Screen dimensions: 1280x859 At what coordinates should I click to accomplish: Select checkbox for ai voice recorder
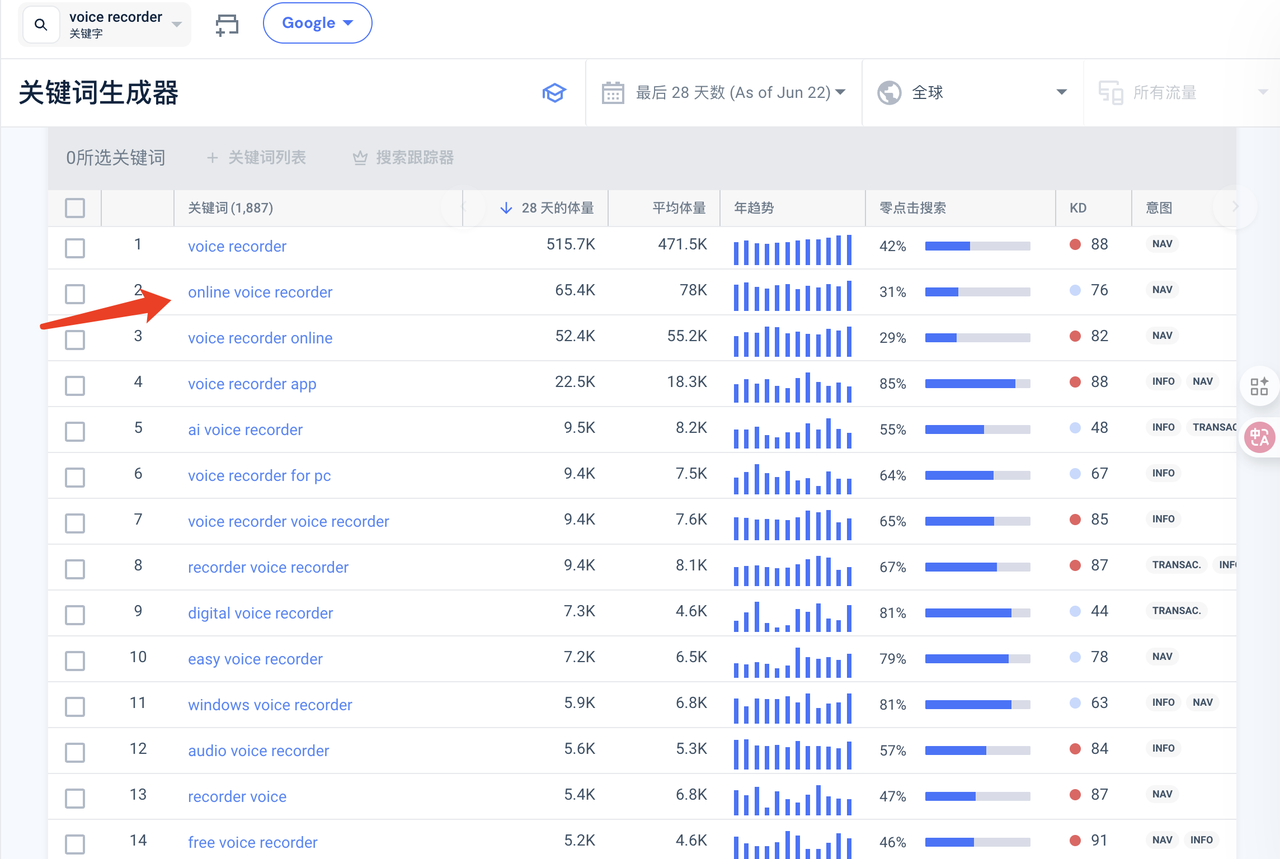75,431
